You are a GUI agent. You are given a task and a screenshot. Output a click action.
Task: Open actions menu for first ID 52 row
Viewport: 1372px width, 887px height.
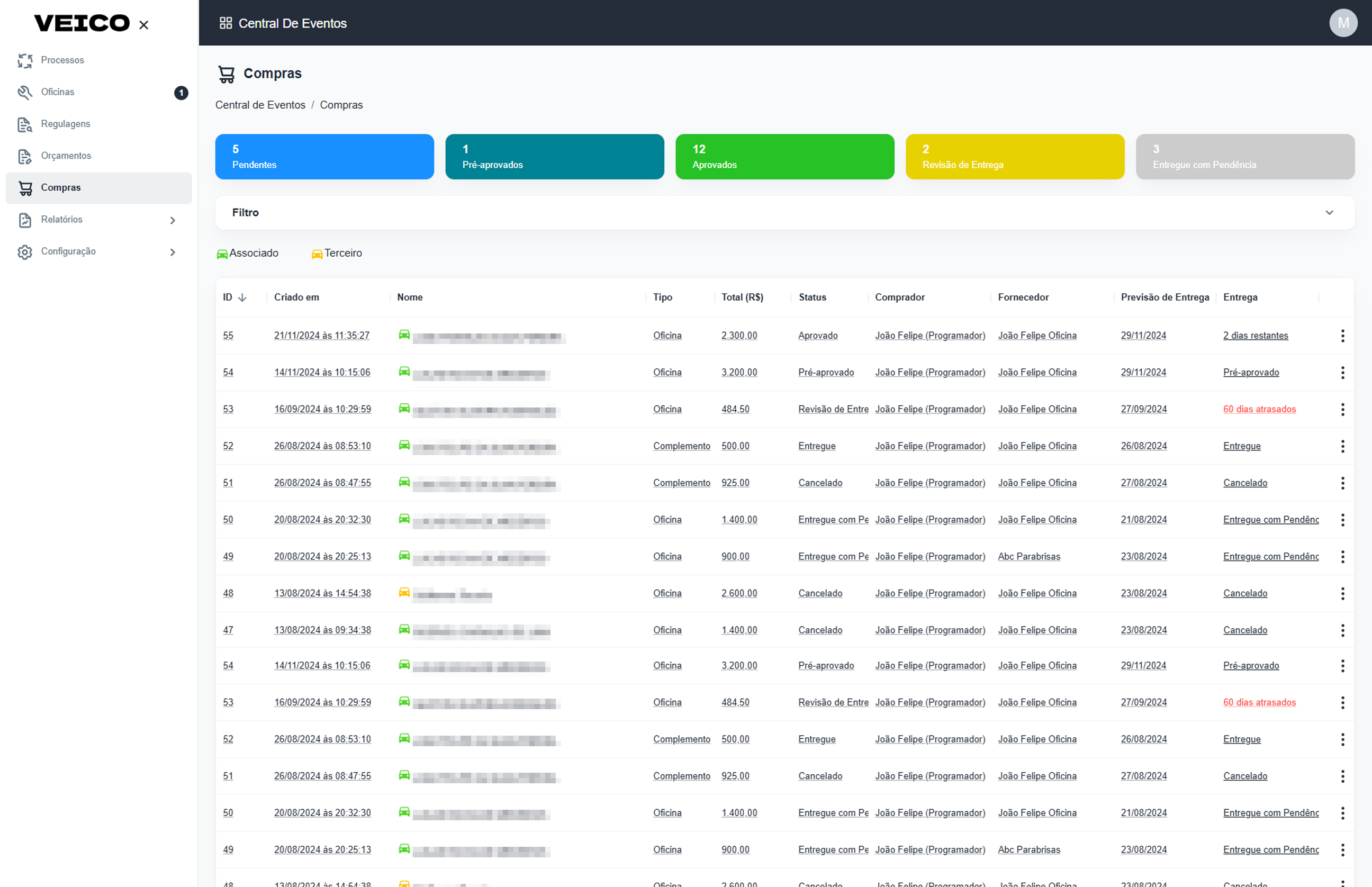pos(1342,446)
